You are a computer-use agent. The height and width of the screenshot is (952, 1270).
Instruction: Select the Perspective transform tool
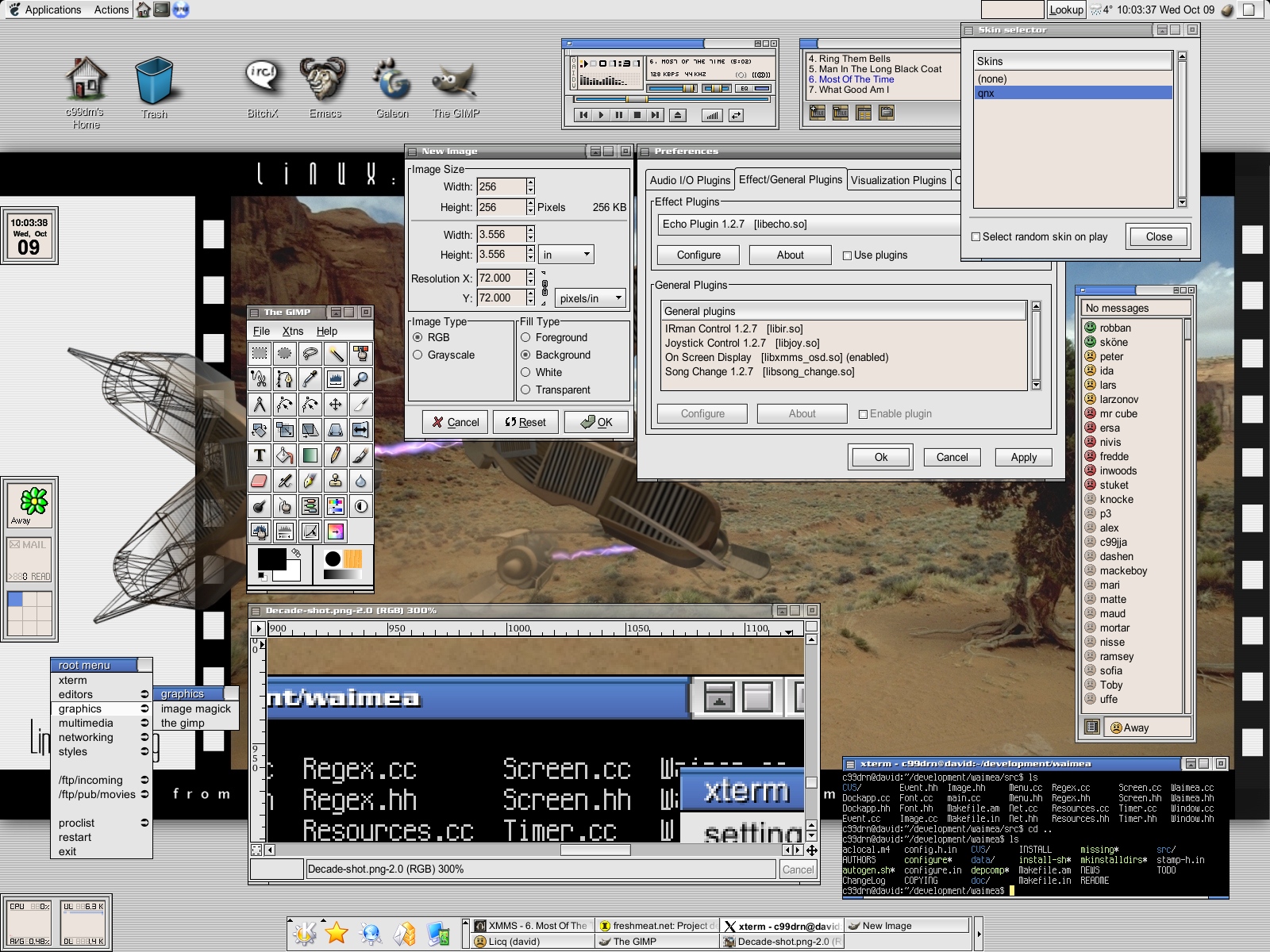(x=336, y=430)
